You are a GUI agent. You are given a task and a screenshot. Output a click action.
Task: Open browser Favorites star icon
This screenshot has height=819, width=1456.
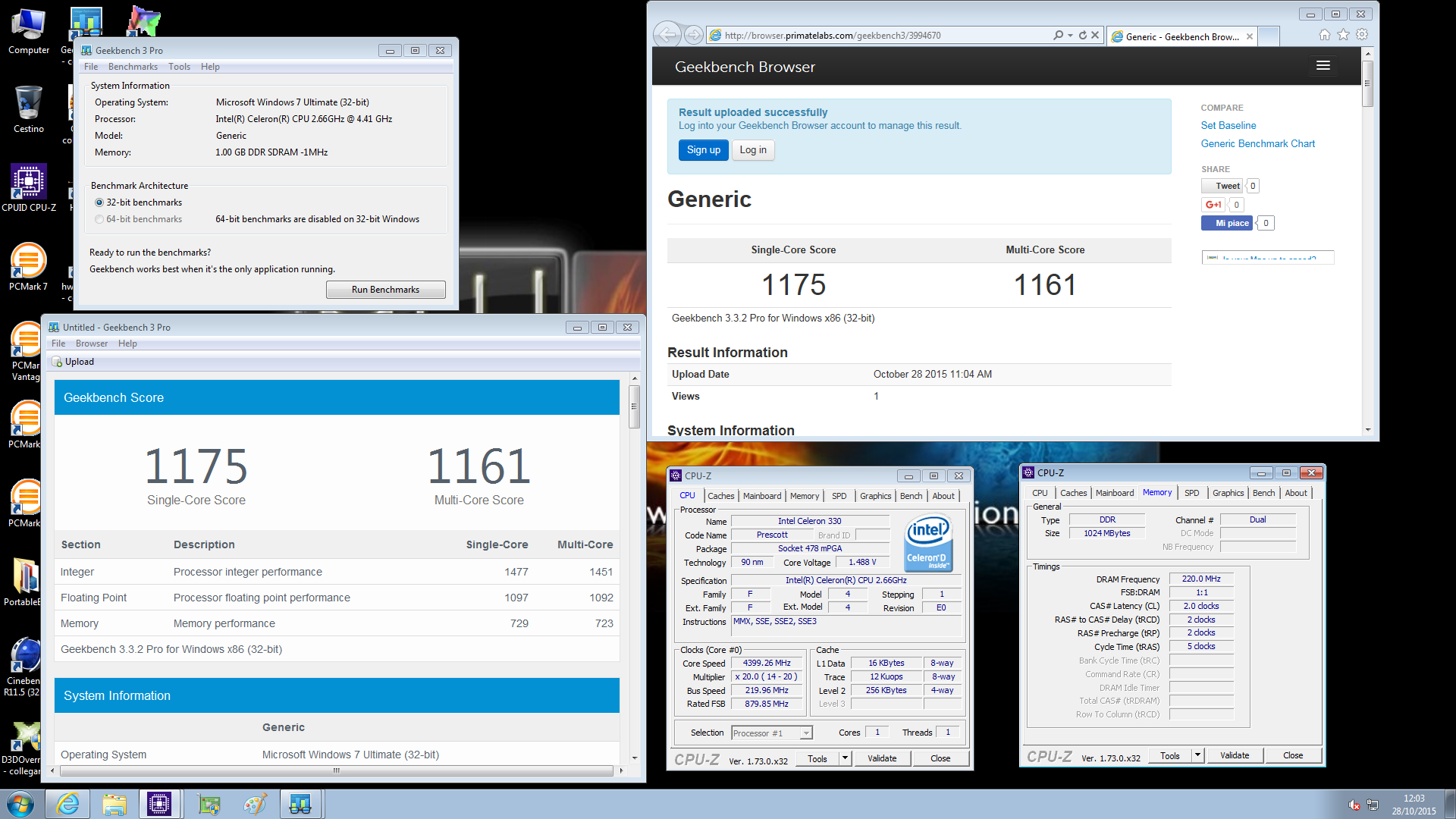tap(1343, 35)
